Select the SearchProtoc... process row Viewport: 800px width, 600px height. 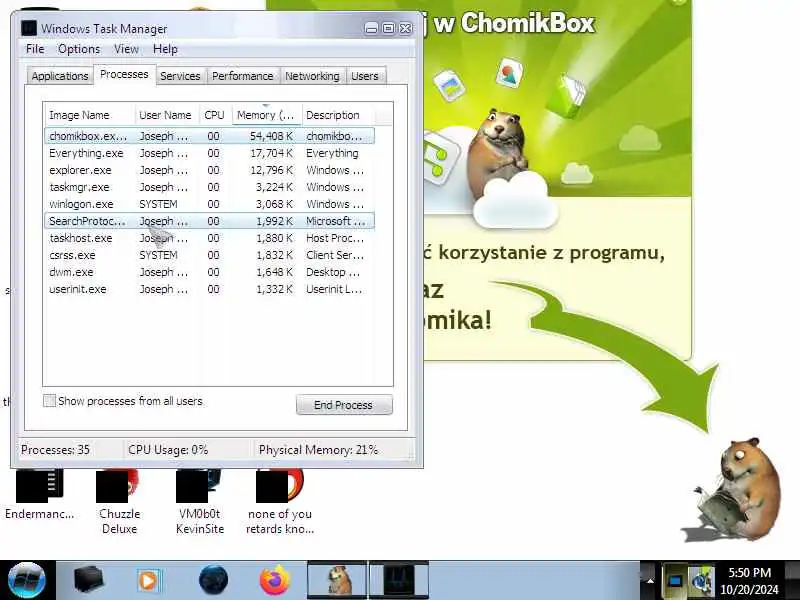coord(210,221)
